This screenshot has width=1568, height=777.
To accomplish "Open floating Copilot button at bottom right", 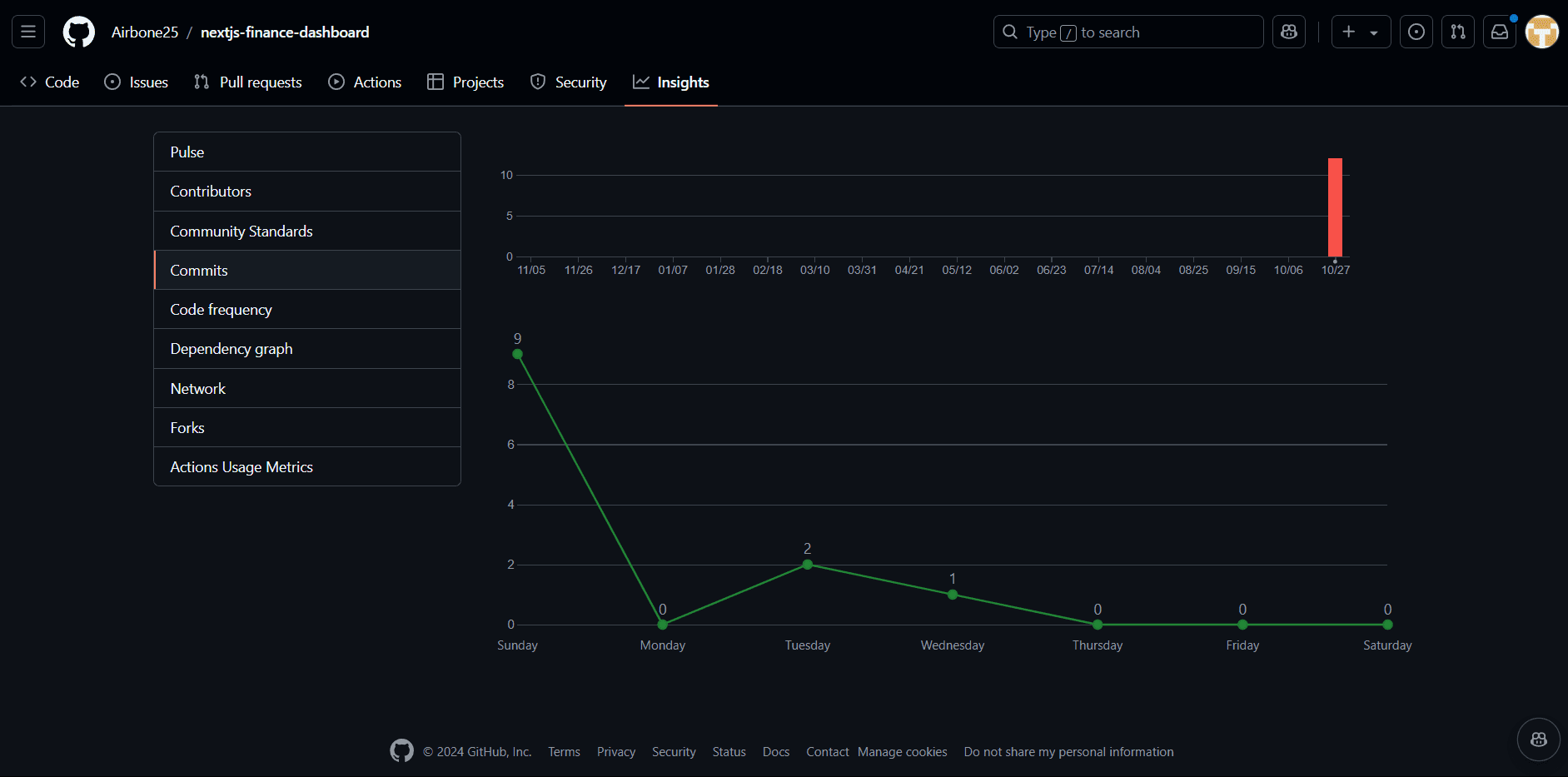I will [1539, 740].
